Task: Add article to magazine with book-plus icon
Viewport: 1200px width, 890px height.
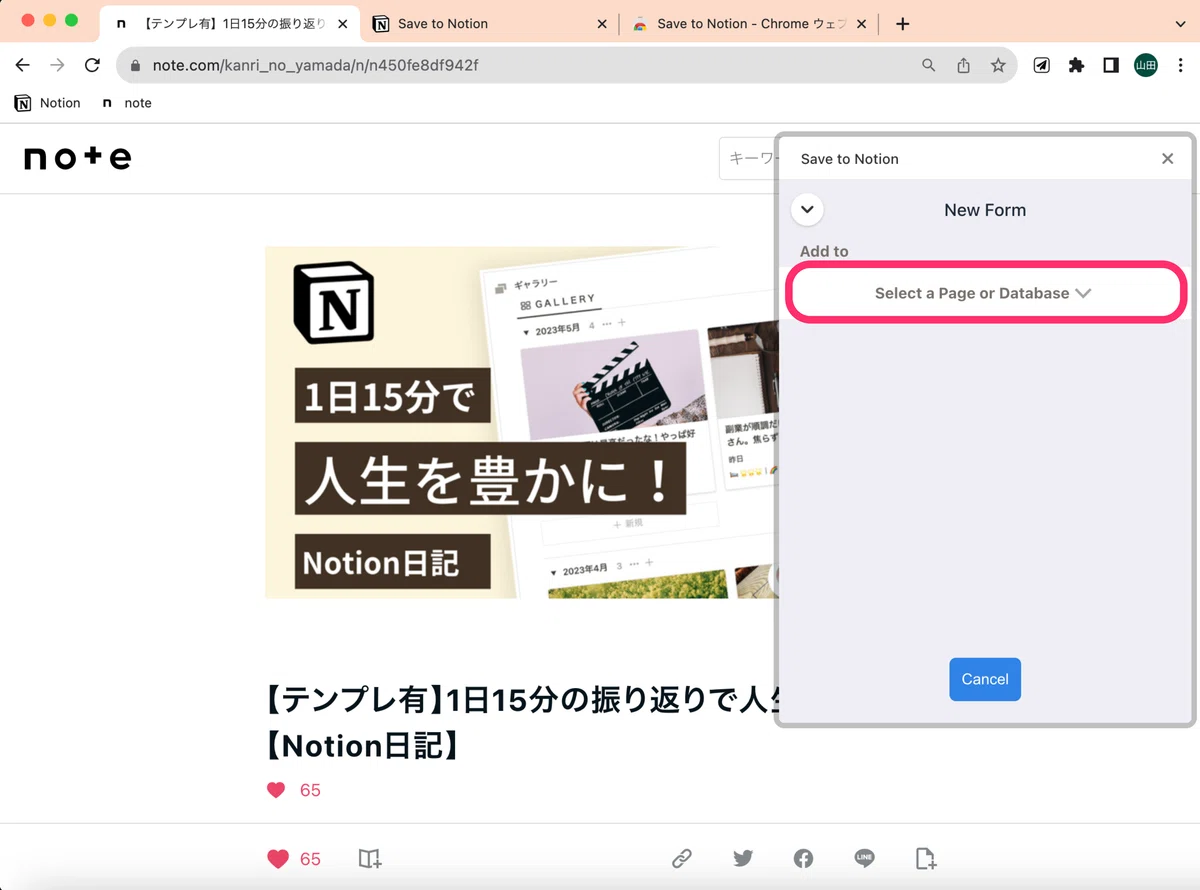Action: click(370, 859)
